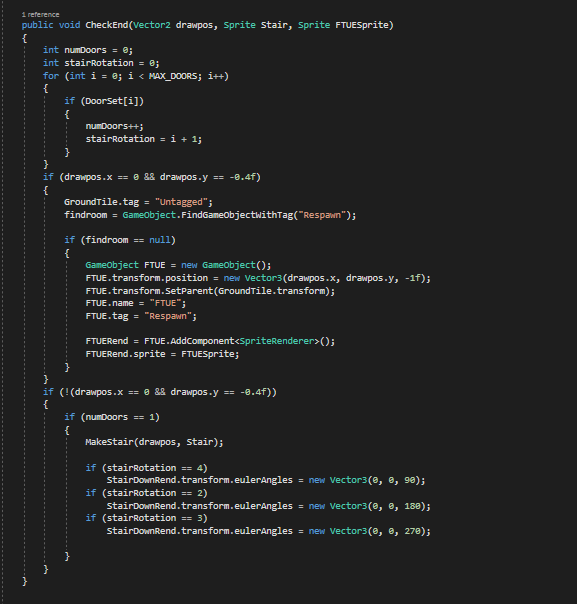Click the "numDoors == 1" condition
The image size is (577, 604).
[x=120, y=417]
